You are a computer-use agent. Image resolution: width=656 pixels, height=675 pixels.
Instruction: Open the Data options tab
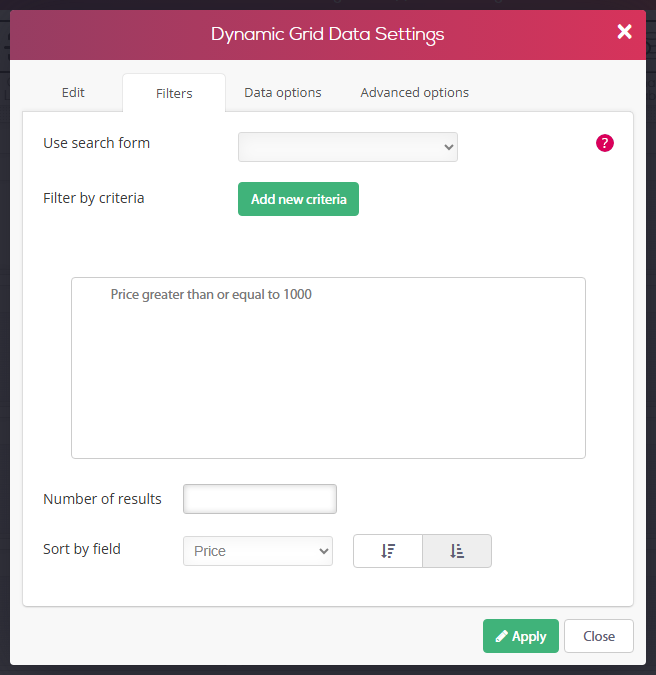click(283, 93)
